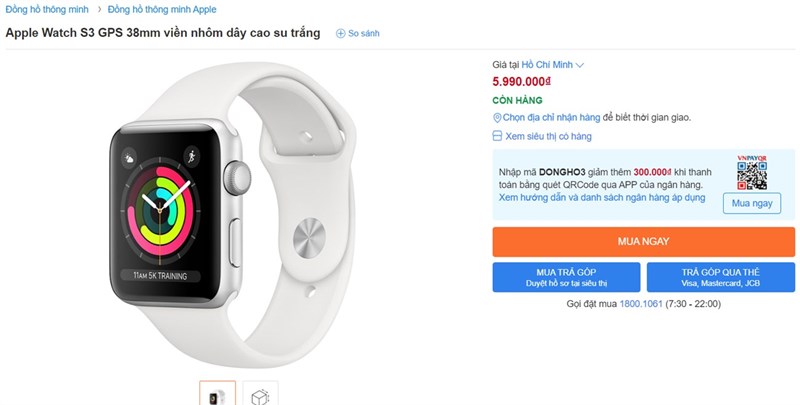This screenshot has width=800, height=405.
Task: Click the plus icon beside So sánh
Action: [x=340, y=34]
